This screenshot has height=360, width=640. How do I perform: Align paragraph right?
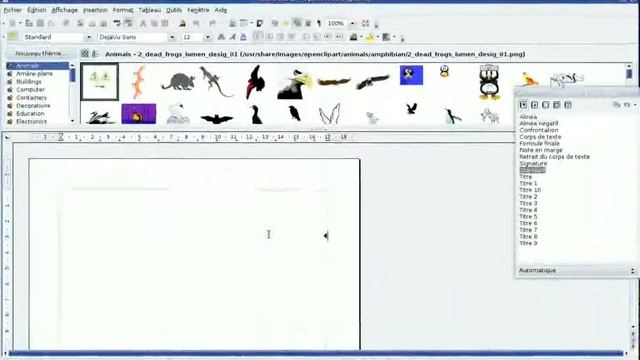280,37
